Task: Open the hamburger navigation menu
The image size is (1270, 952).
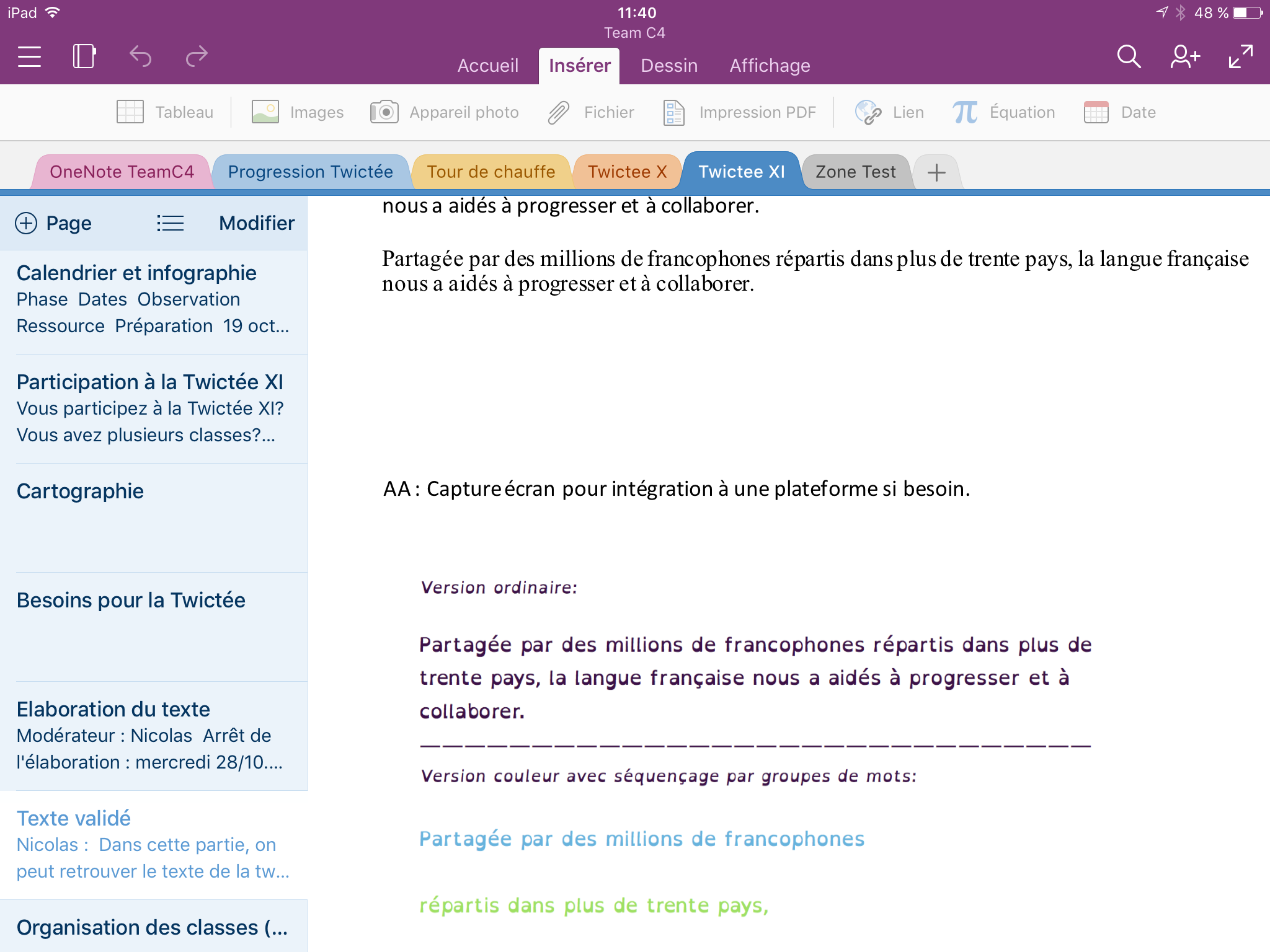Action: [29, 57]
